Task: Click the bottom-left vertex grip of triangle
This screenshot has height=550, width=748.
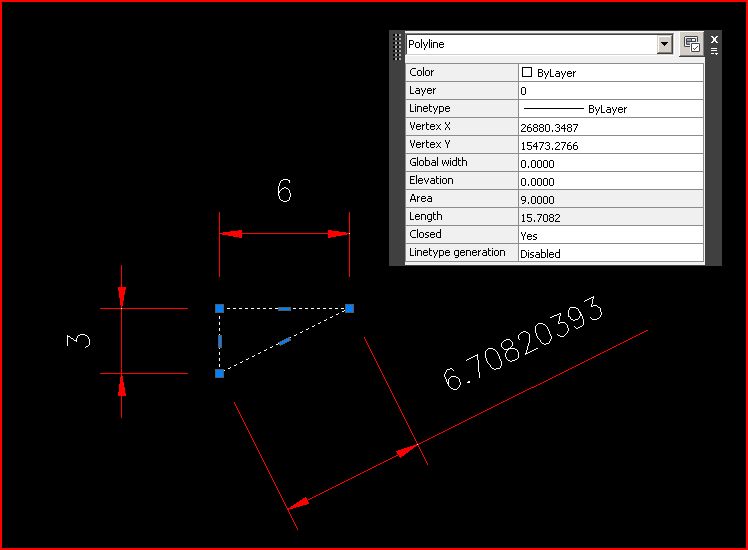Action: pyautogui.click(x=219, y=374)
